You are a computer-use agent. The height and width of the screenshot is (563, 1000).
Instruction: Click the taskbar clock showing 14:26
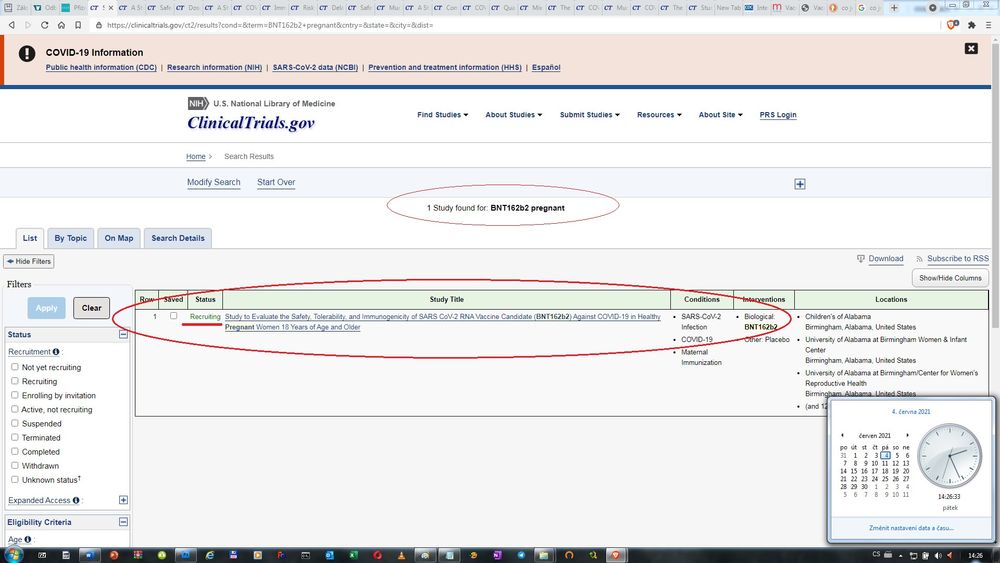coord(975,555)
